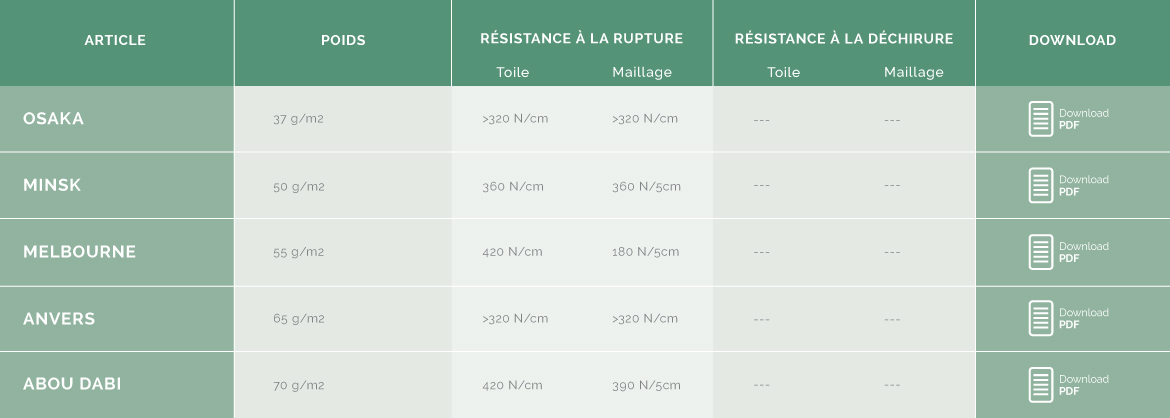Click the DOWNLOAD column header
The height and width of the screenshot is (418, 1170).
click(1072, 40)
